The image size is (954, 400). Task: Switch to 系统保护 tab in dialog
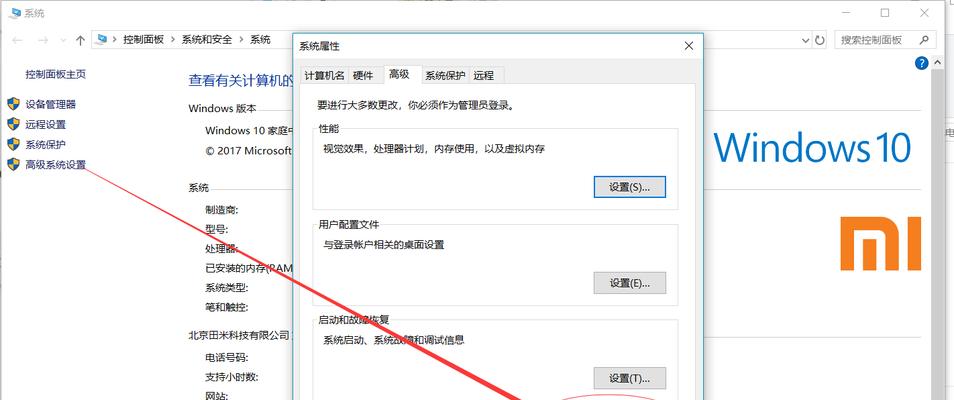445,75
